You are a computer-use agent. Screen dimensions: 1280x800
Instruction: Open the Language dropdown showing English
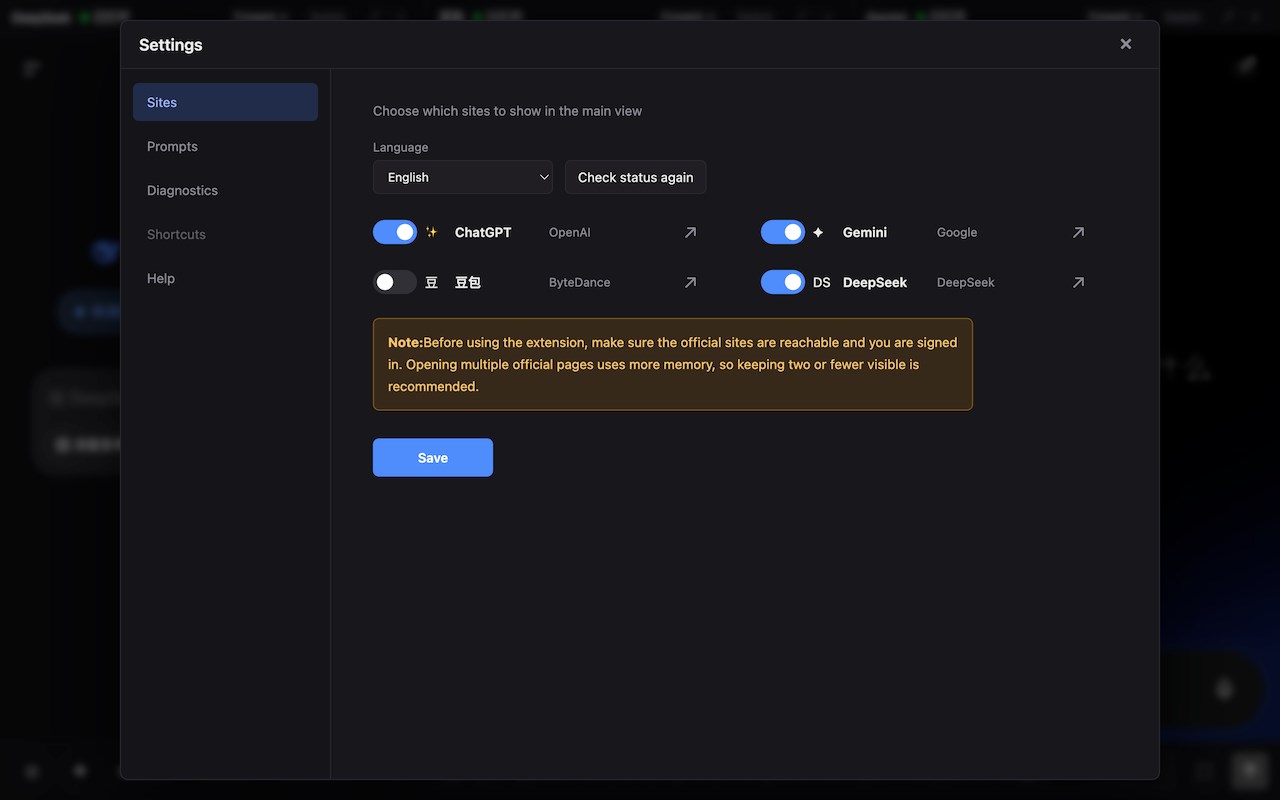coord(463,177)
